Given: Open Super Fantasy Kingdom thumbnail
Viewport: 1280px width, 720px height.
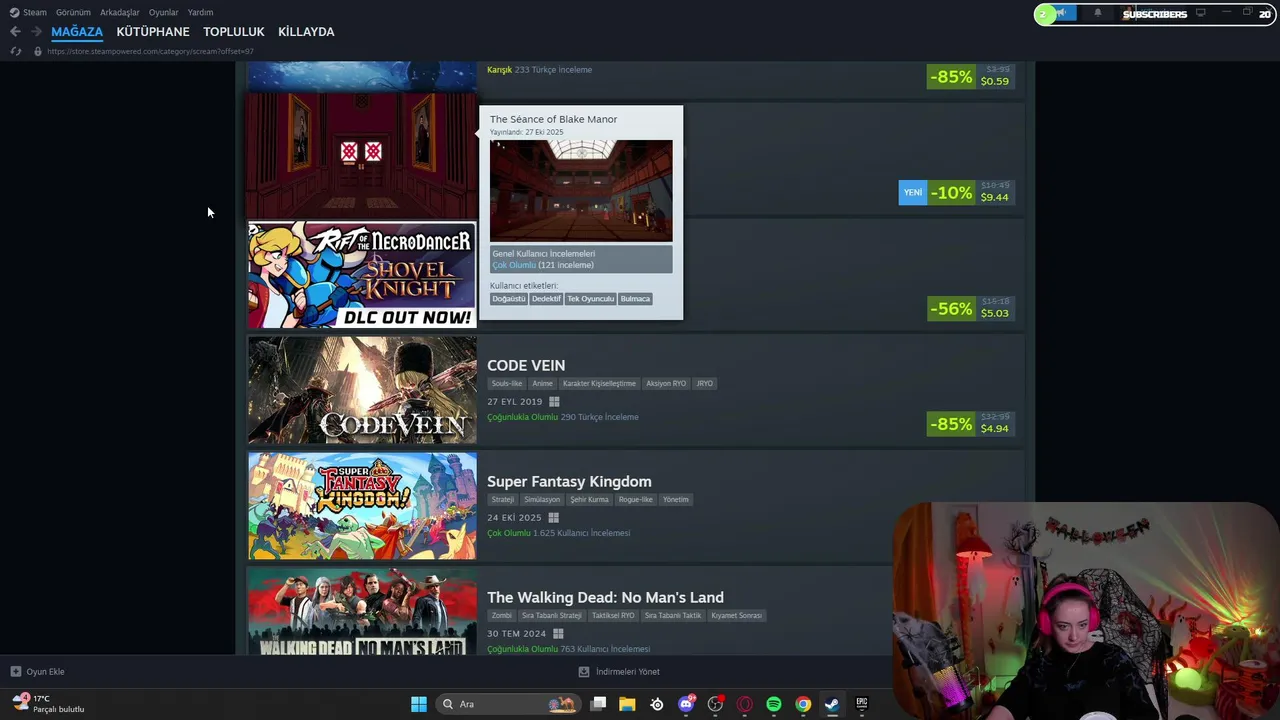Looking at the screenshot, I should 362,506.
